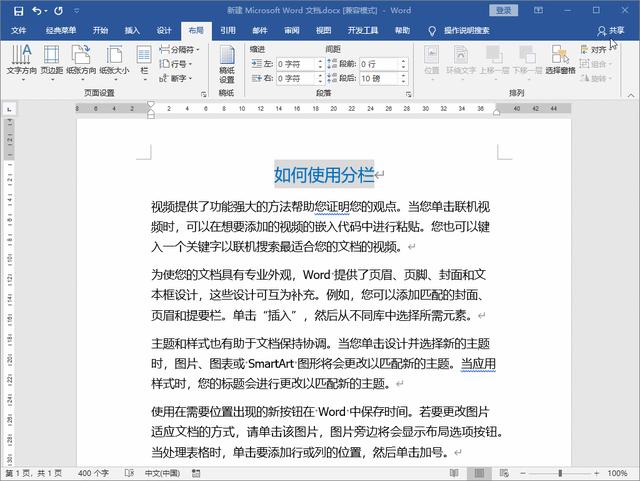Click the 登录 sign-in button
This screenshot has height=481, width=640.
(503, 10)
